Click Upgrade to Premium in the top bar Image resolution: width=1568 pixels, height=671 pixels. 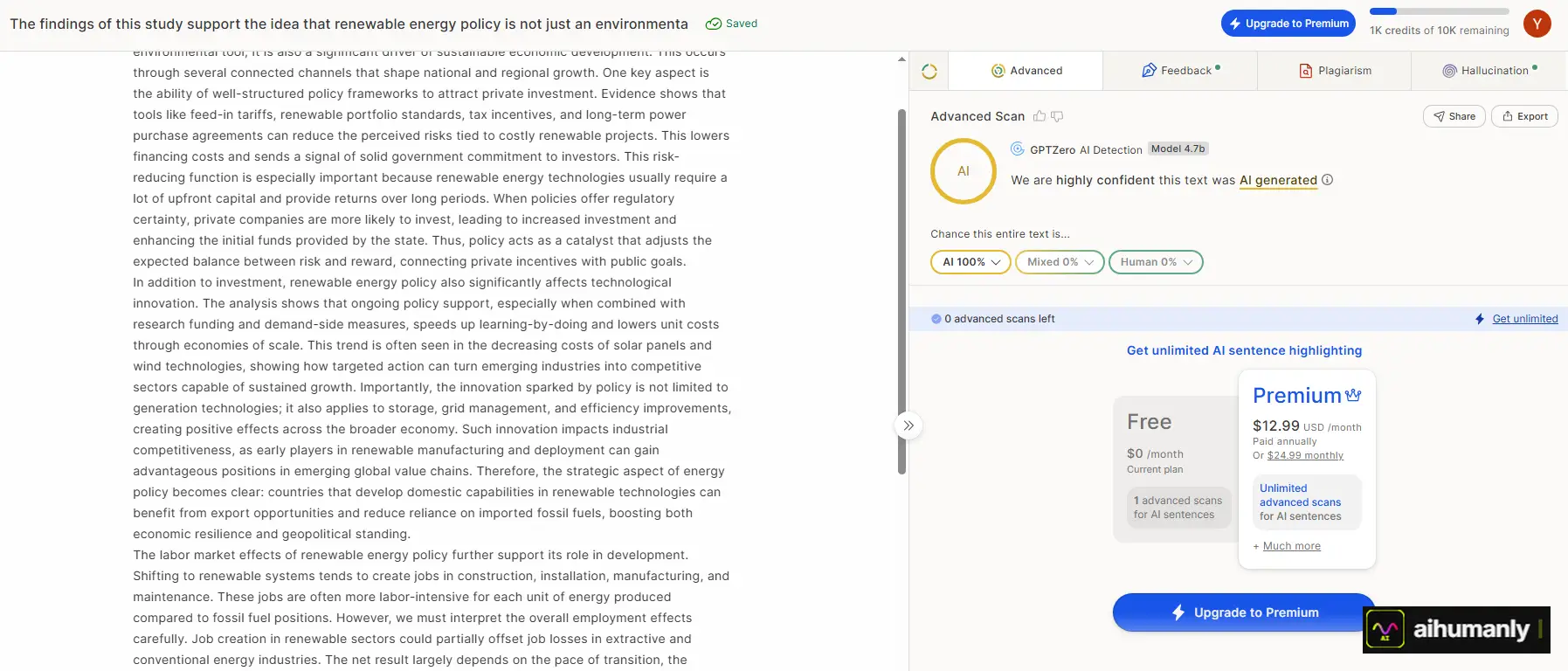pyautogui.click(x=1288, y=24)
